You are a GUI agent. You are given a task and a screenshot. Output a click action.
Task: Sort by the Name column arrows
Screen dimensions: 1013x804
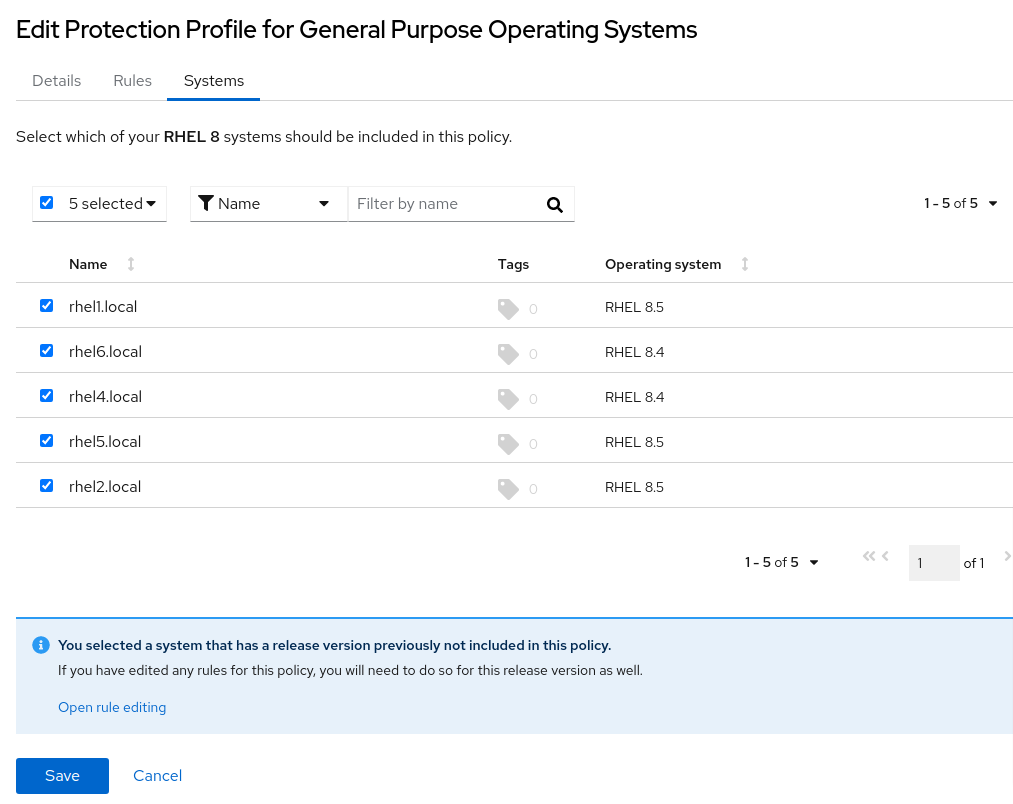point(130,264)
